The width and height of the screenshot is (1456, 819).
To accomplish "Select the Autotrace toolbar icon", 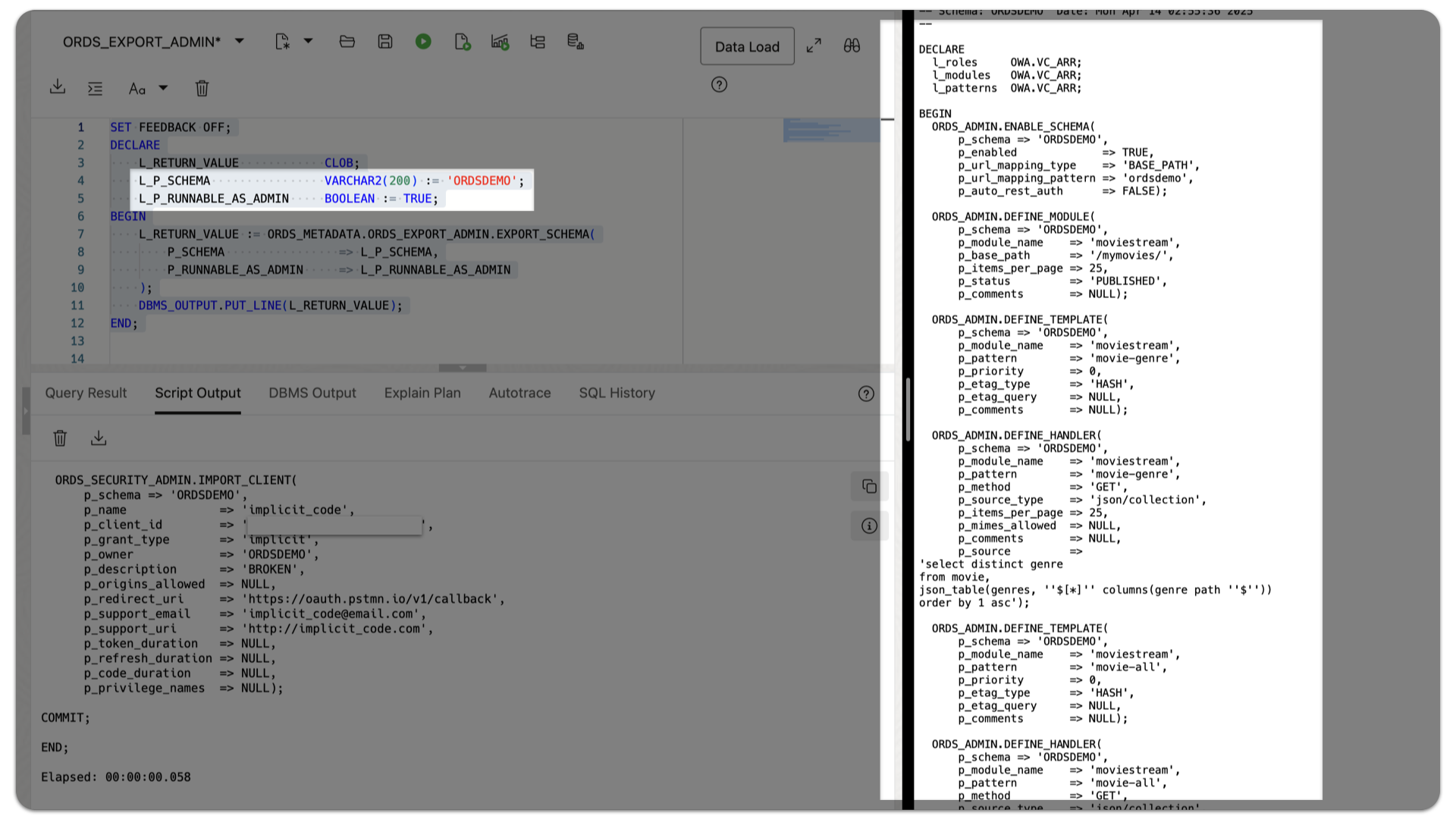I will [x=538, y=42].
